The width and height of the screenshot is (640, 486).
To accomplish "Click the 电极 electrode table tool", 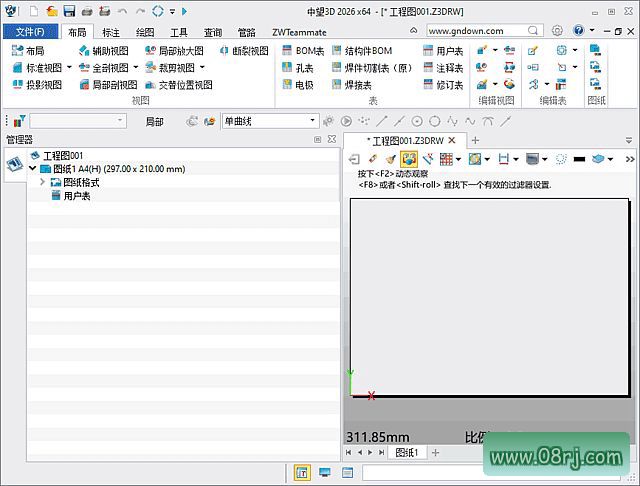I will 298,84.
